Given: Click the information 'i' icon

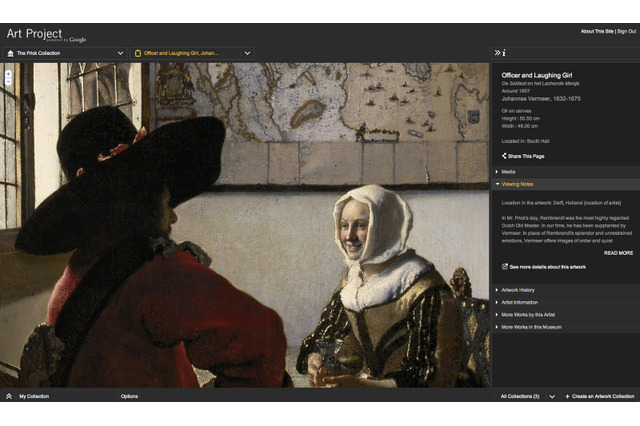Looking at the screenshot, I should click(x=504, y=52).
